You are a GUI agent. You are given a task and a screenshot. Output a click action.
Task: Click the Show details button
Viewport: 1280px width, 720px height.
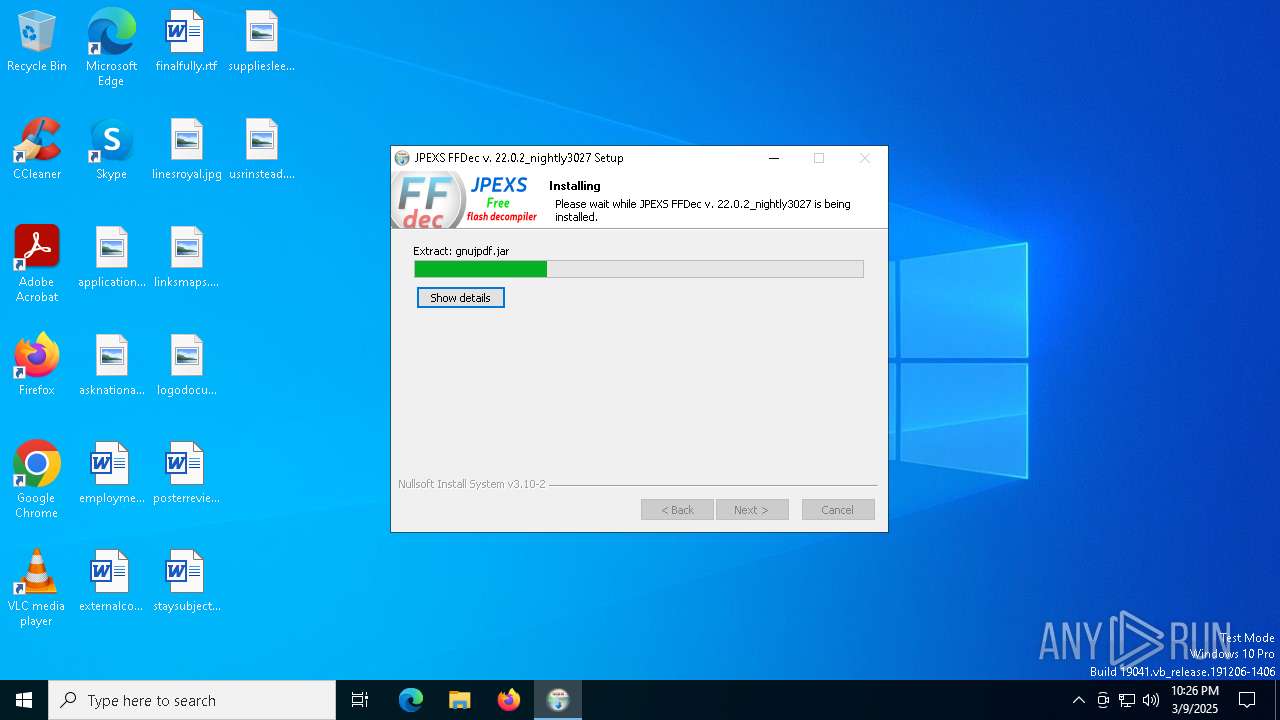click(460, 298)
